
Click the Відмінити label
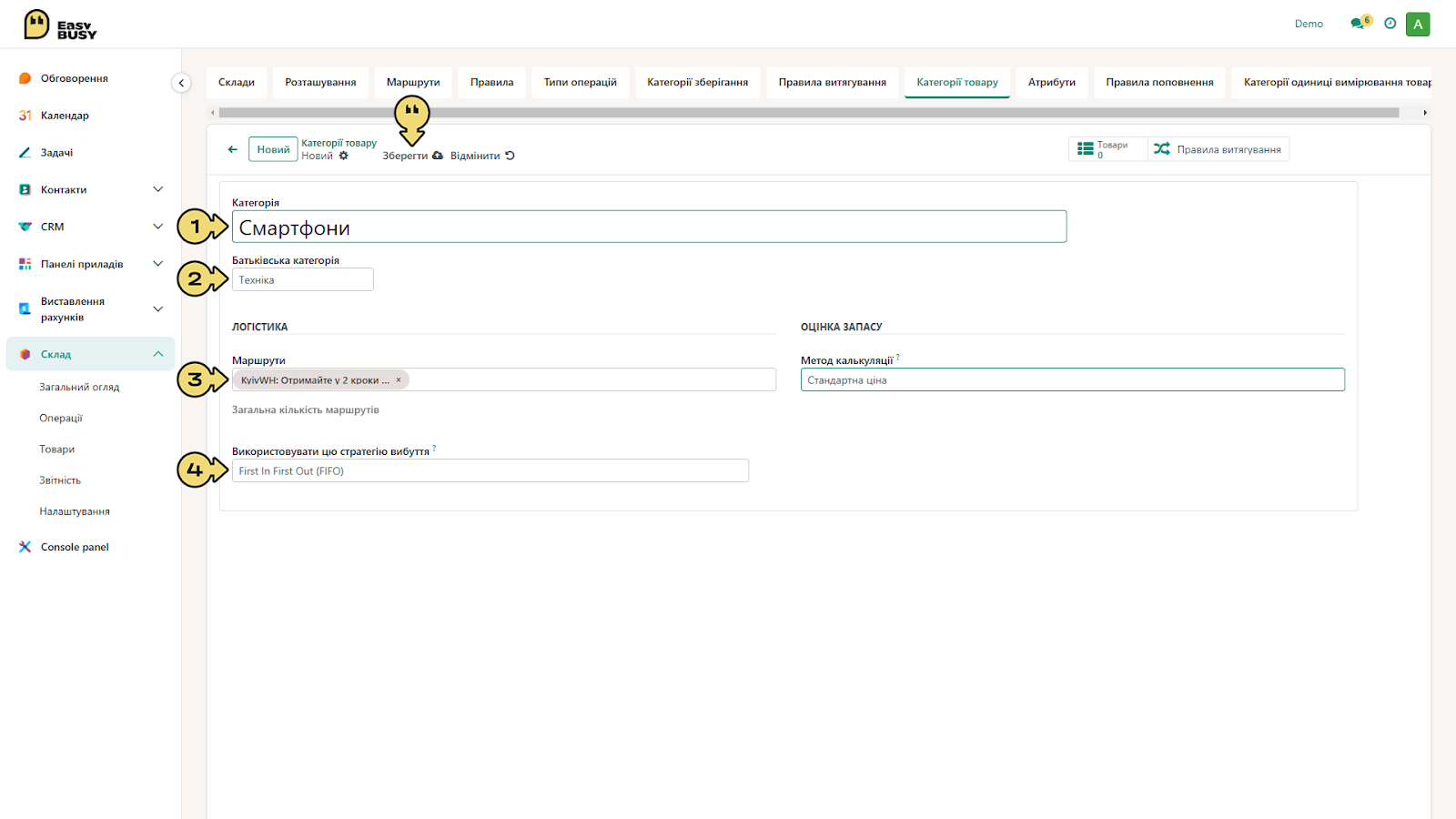475,156
